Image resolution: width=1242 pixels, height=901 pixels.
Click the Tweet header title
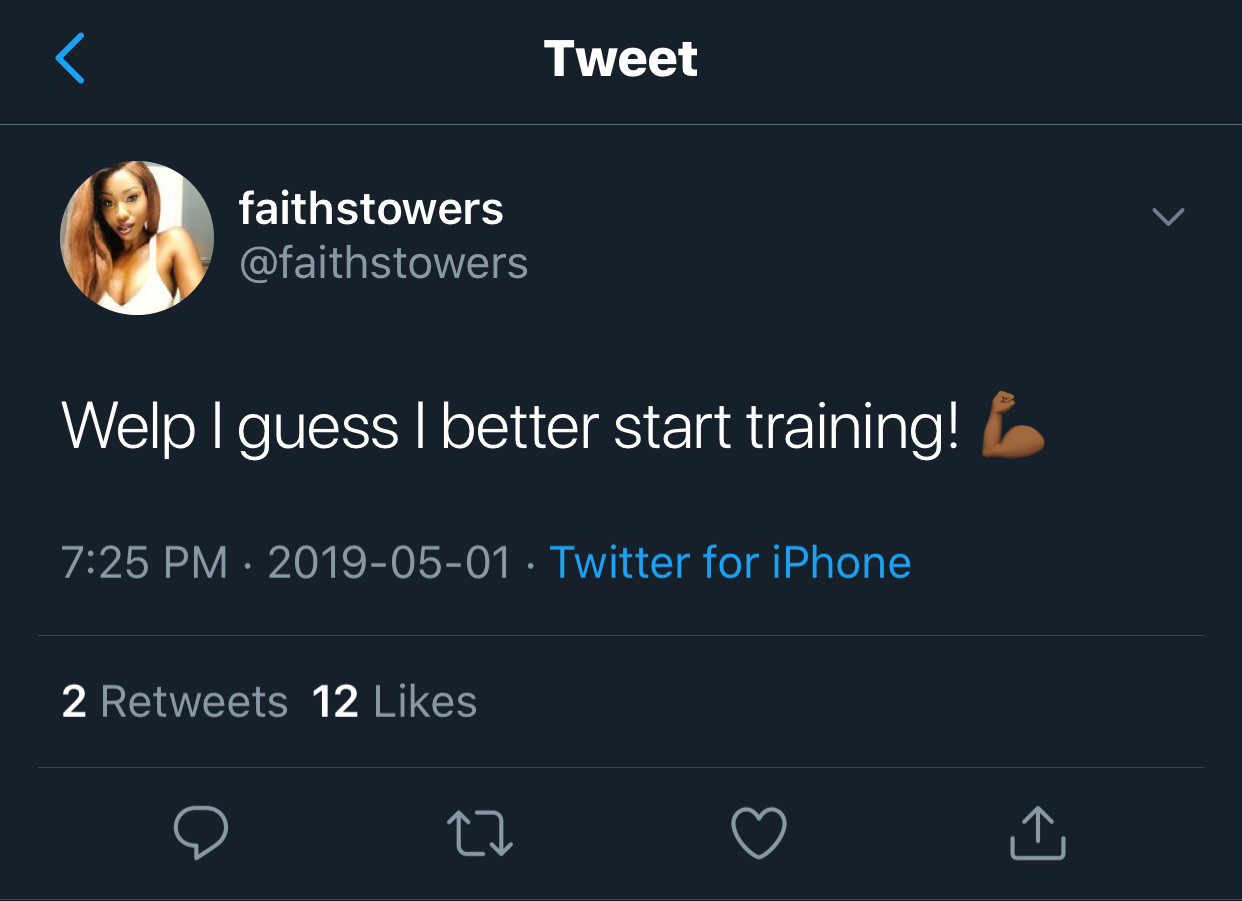(x=621, y=59)
